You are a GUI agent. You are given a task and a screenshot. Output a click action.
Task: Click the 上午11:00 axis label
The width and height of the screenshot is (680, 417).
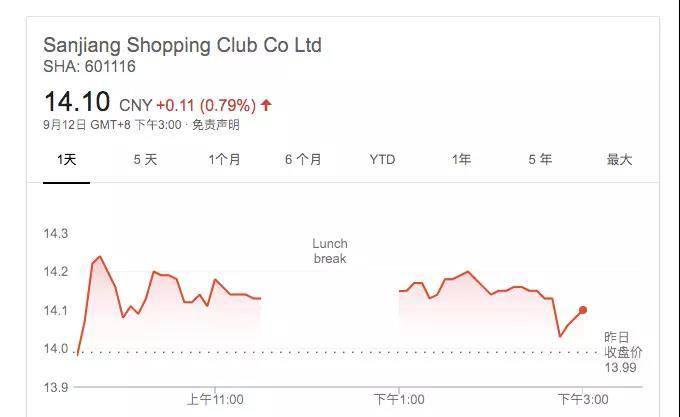[x=215, y=399]
